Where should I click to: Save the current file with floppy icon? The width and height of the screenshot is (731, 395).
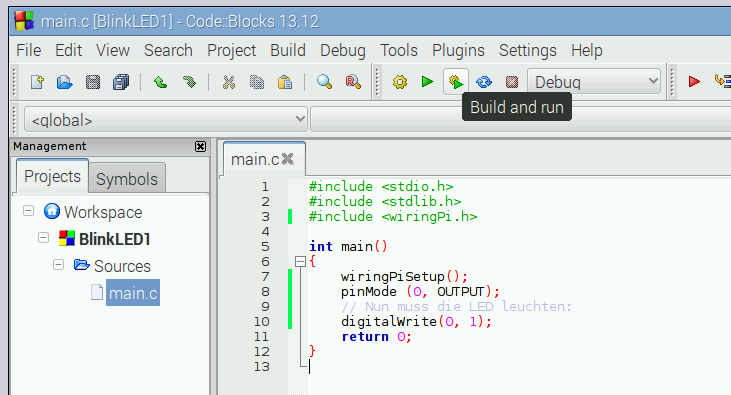pos(93,83)
